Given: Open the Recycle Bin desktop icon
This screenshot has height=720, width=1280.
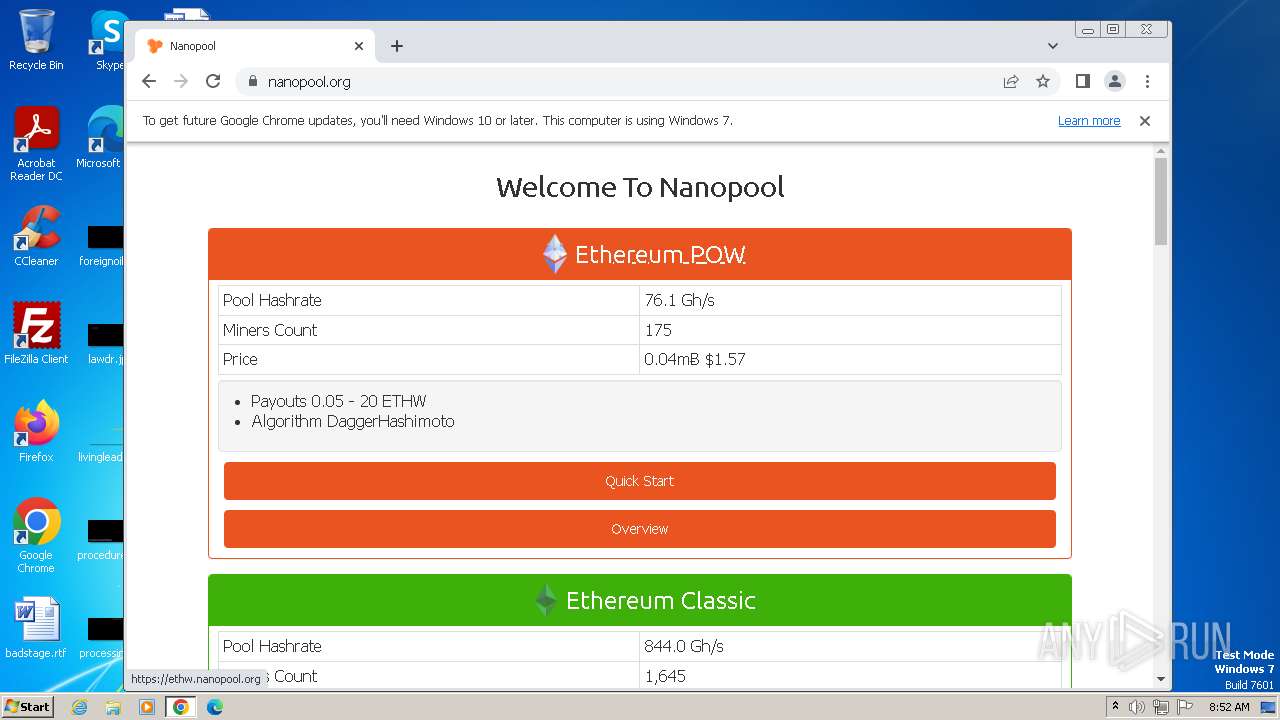Looking at the screenshot, I should click(36, 40).
